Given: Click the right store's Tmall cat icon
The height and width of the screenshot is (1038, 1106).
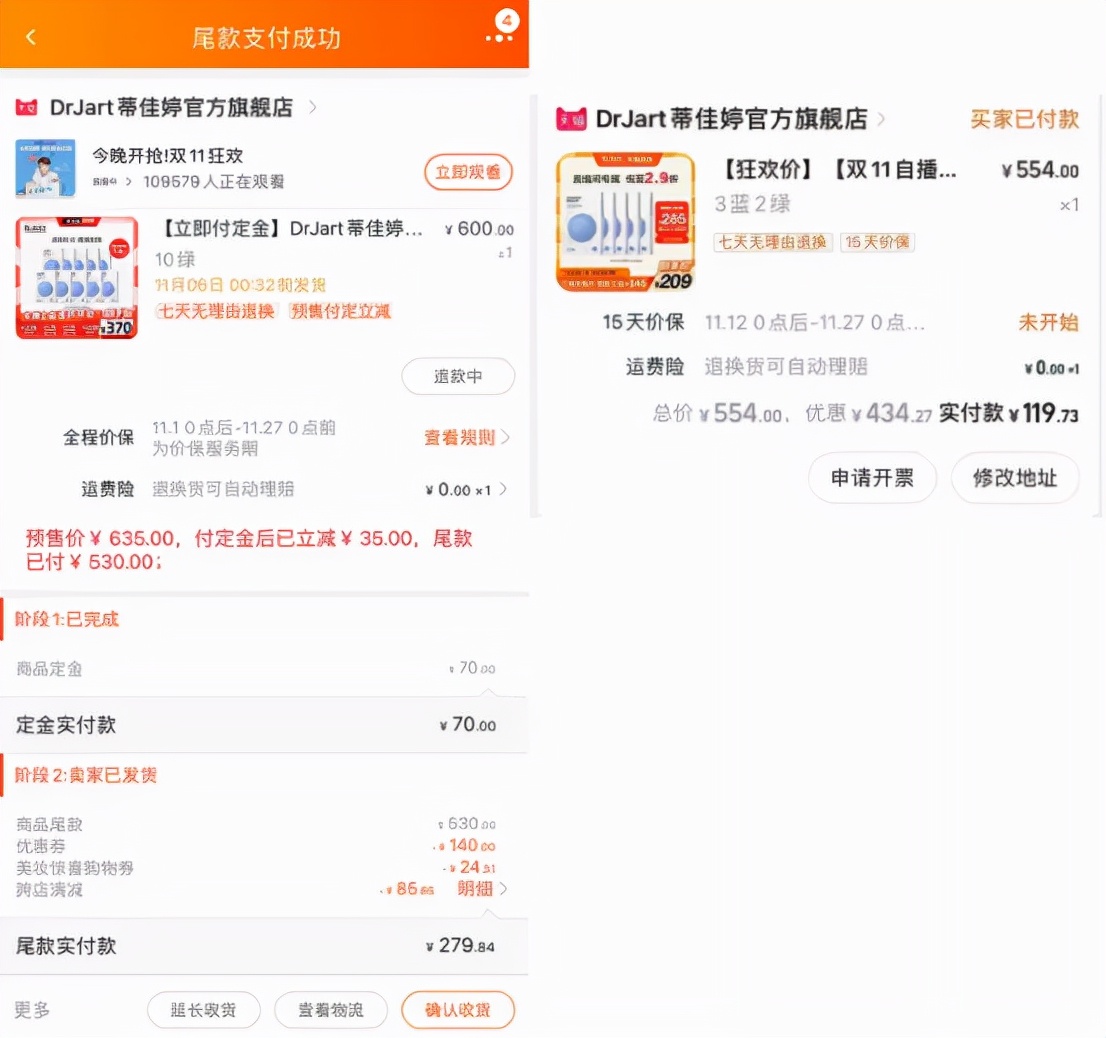Looking at the screenshot, I should point(571,118).
